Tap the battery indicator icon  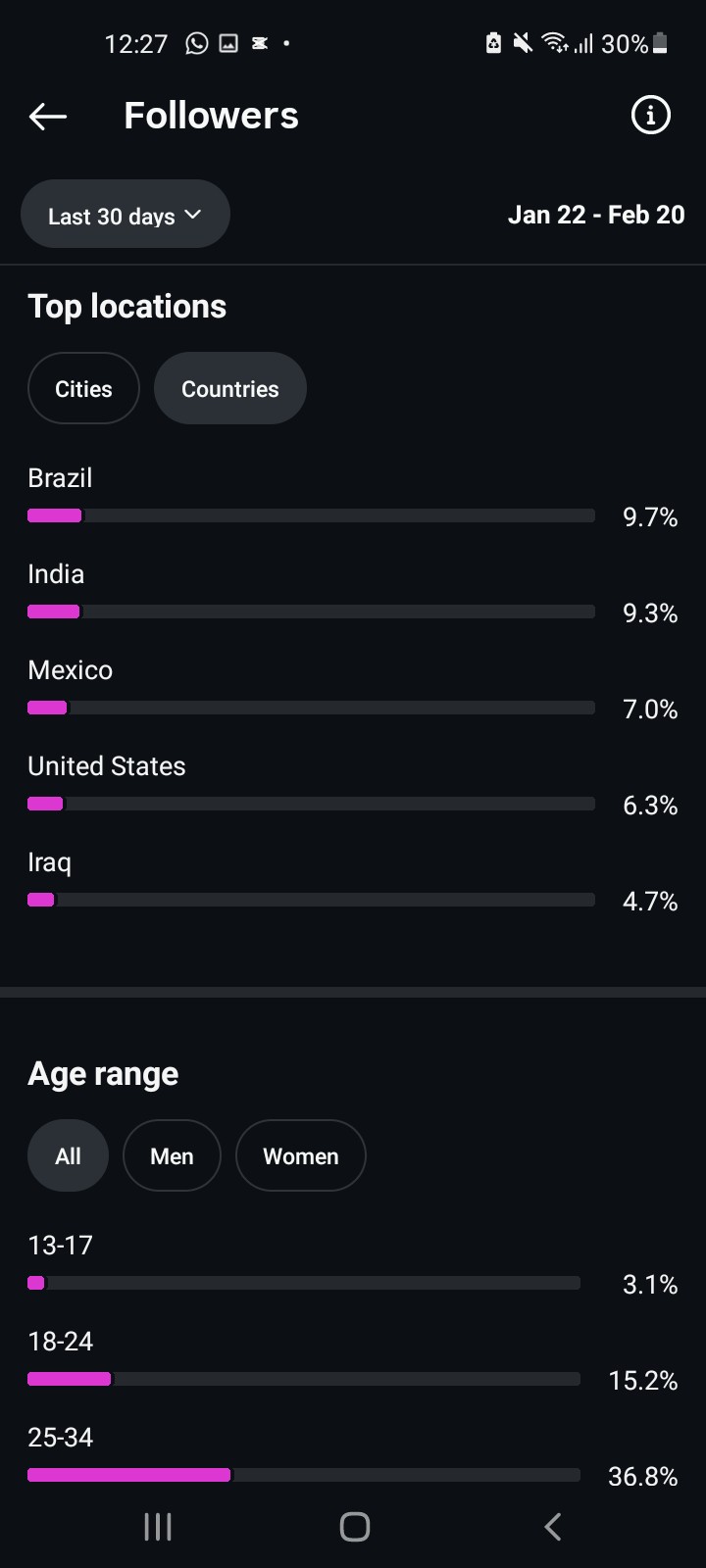point(660,43)
